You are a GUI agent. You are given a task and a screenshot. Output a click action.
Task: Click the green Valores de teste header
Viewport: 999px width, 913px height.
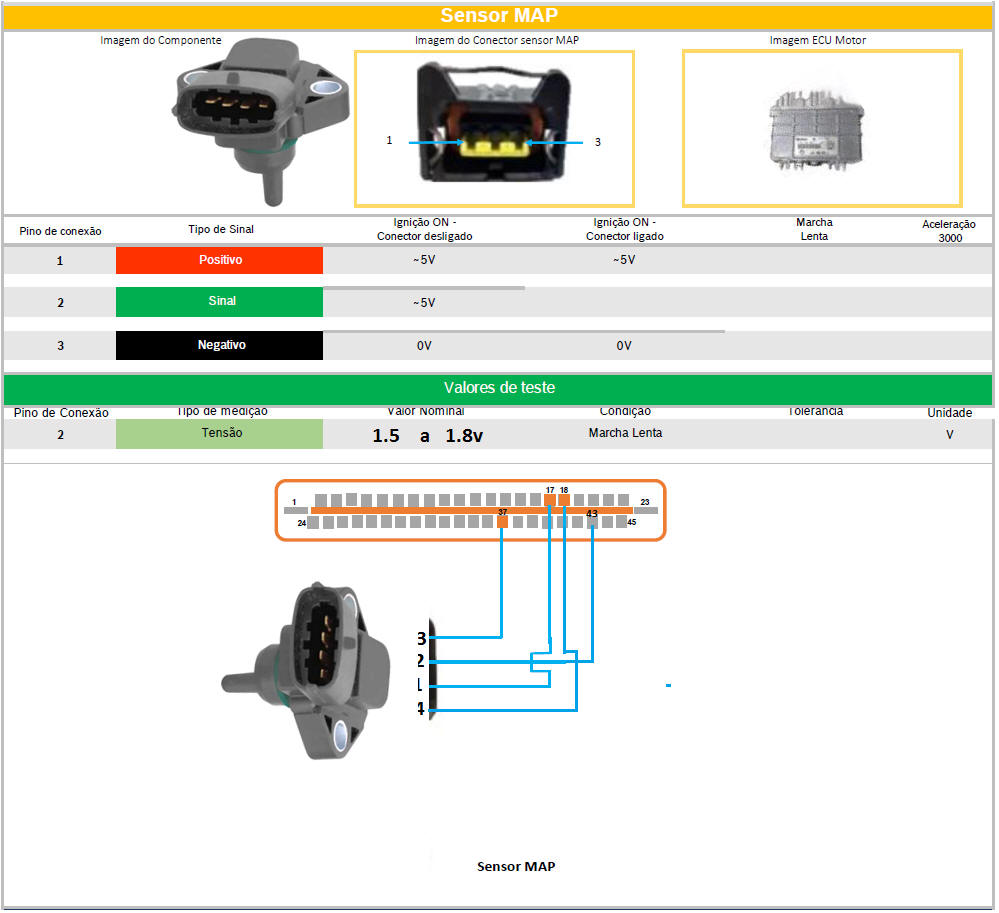click(498, 388)
